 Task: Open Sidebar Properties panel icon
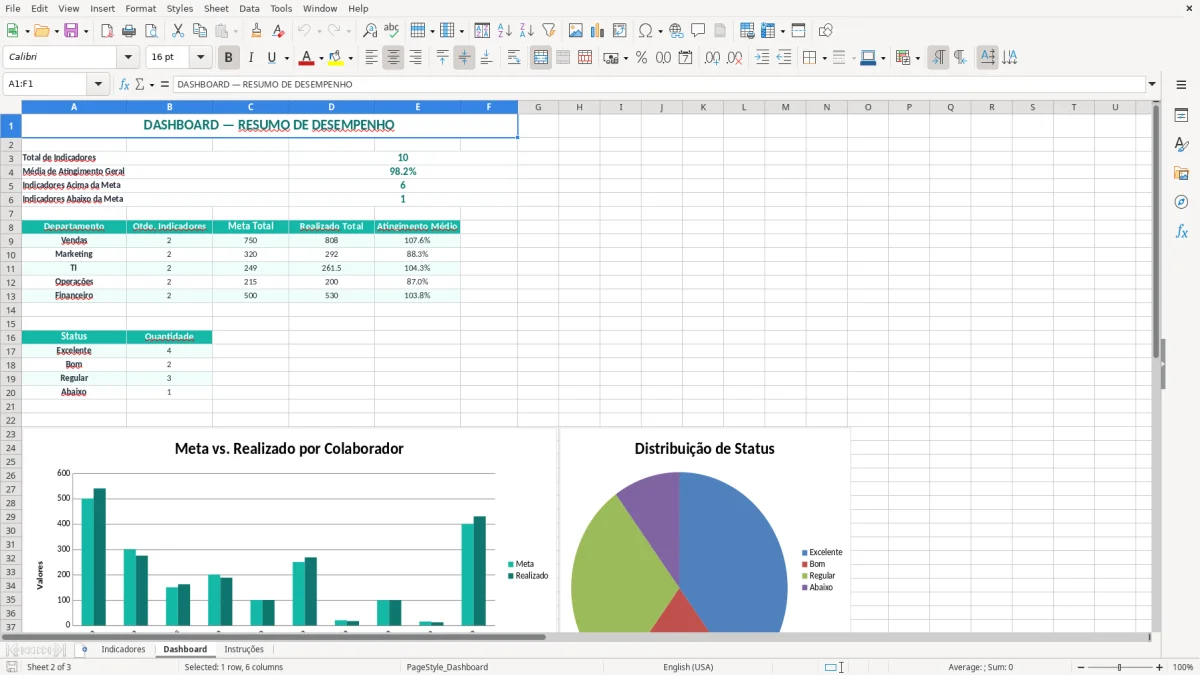pos(1181,116)
